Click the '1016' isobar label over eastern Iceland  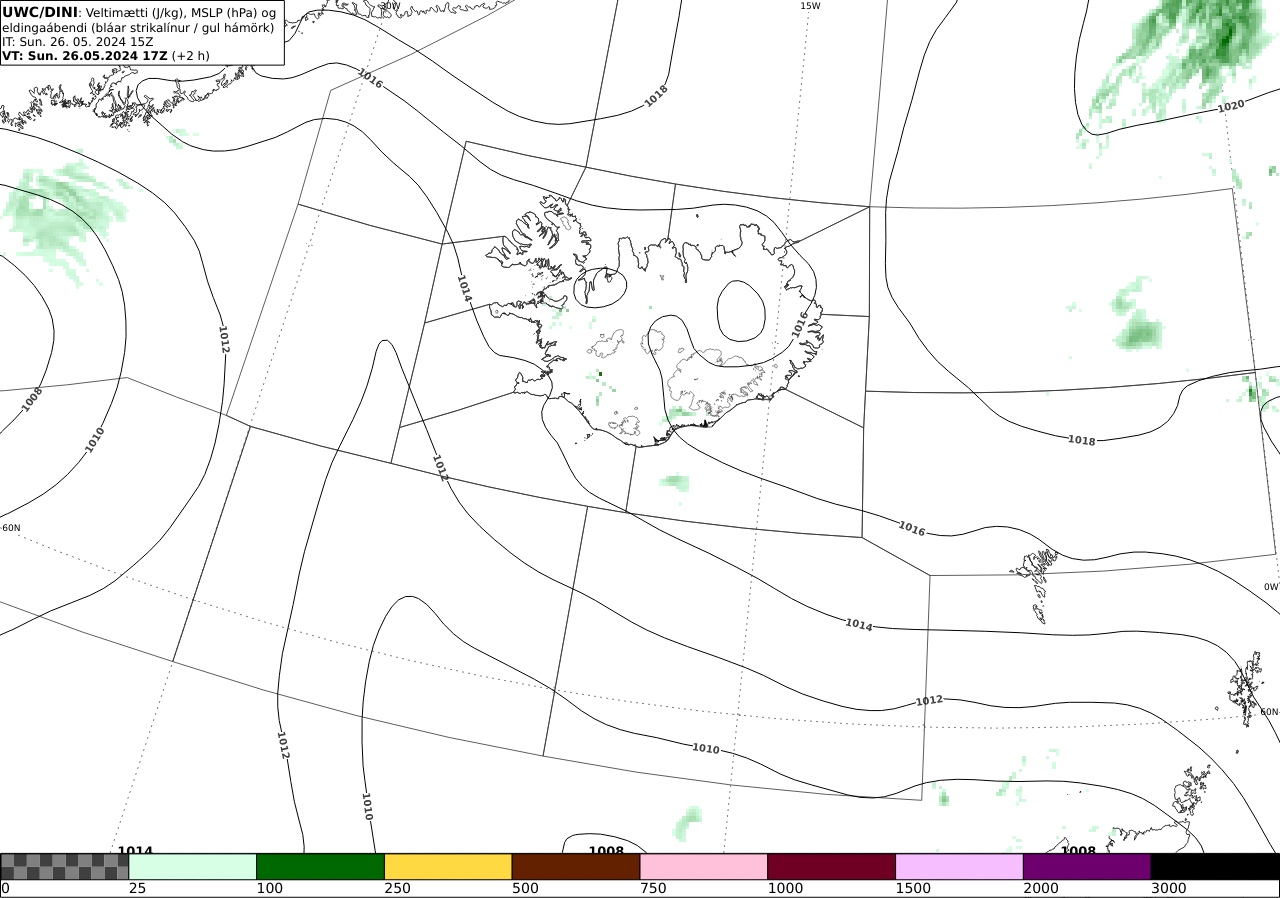coord(799,324)
